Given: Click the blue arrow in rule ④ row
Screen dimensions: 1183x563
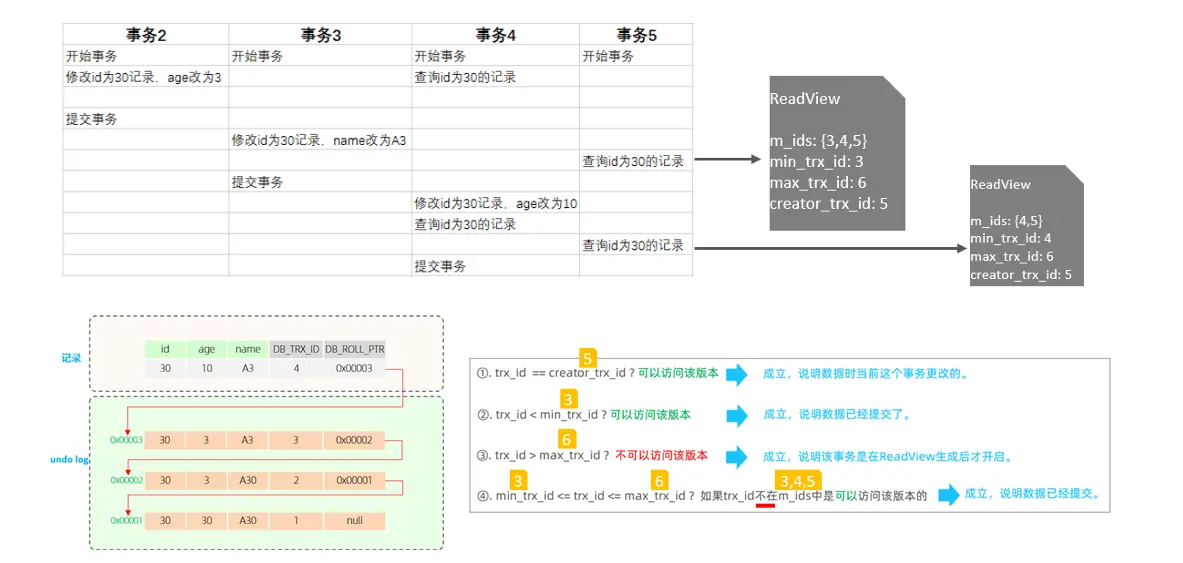Looking at the screenshot, I should tap(947, 494).
